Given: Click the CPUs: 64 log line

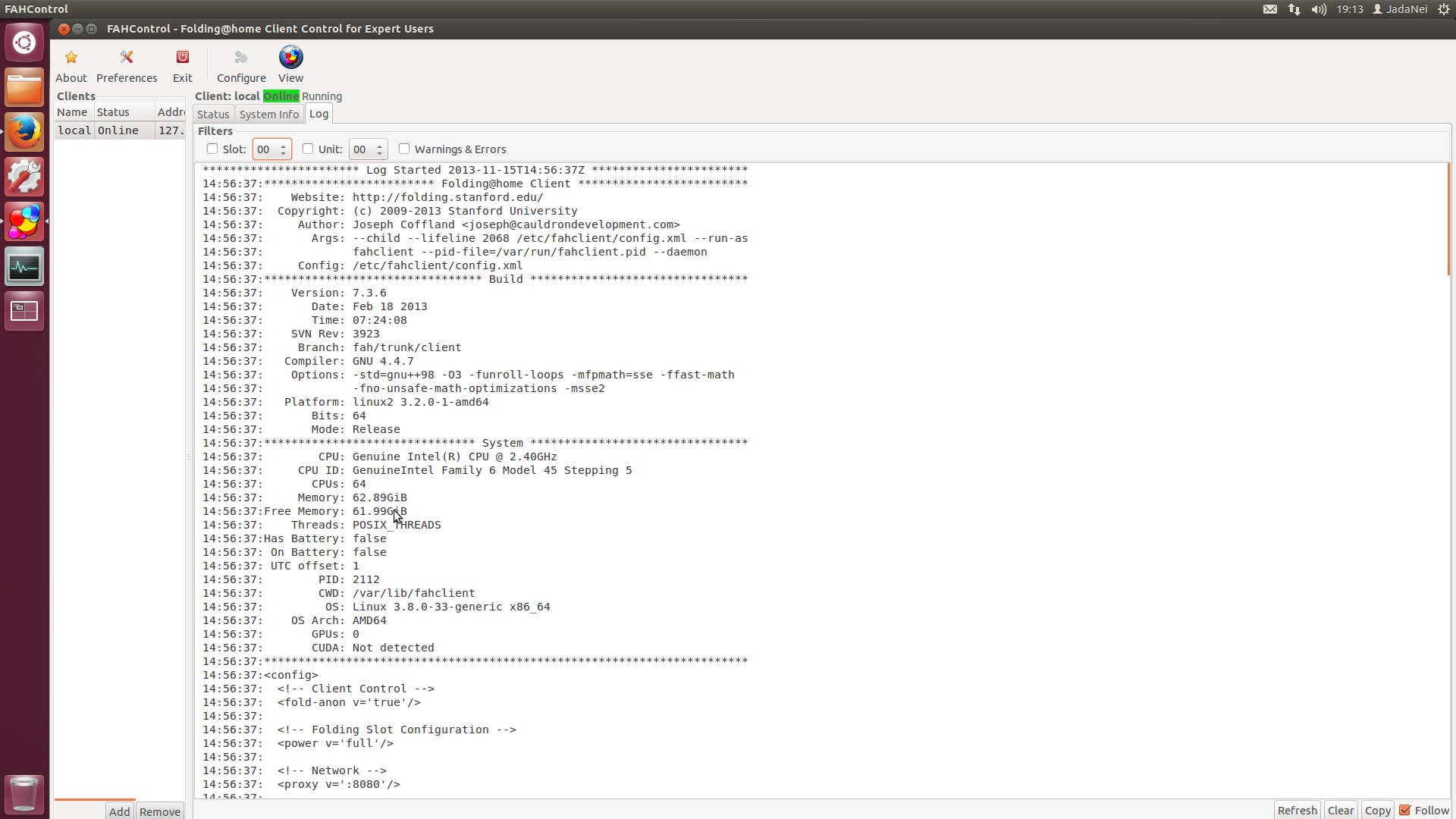Looking at the screenshot, I should [284, 484].
